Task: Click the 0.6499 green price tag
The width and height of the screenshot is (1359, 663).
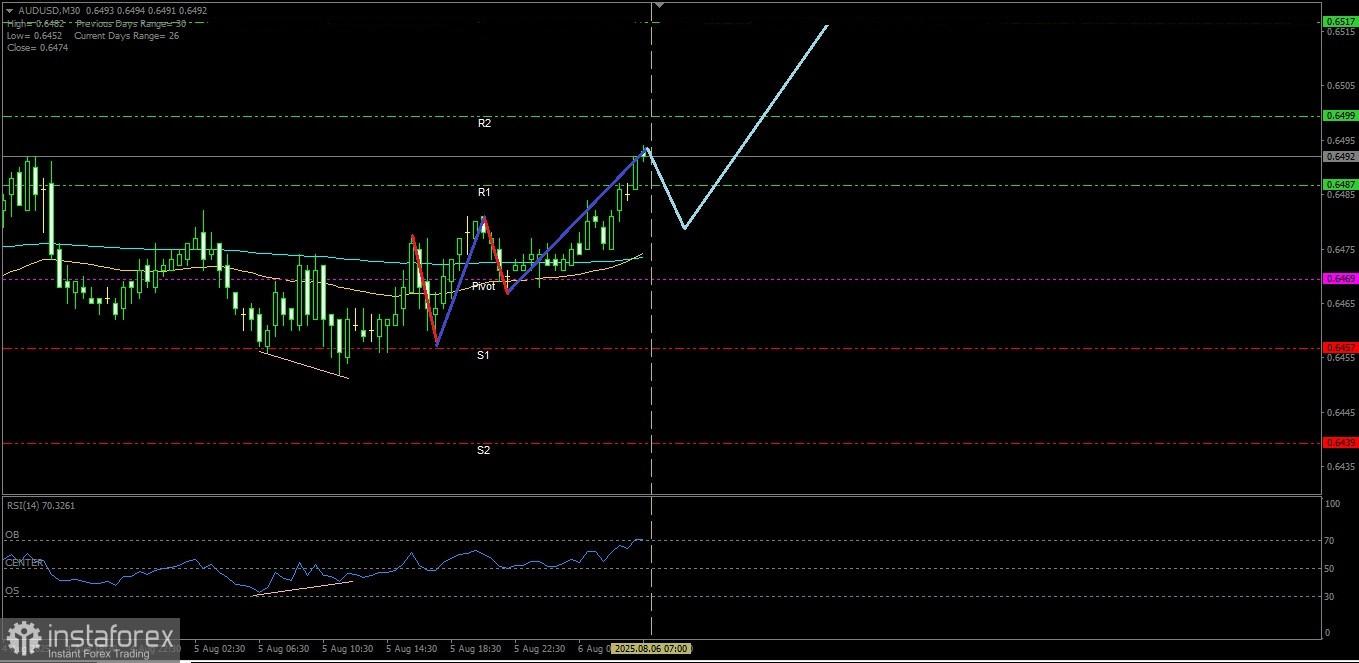Action: (1340, 116)
